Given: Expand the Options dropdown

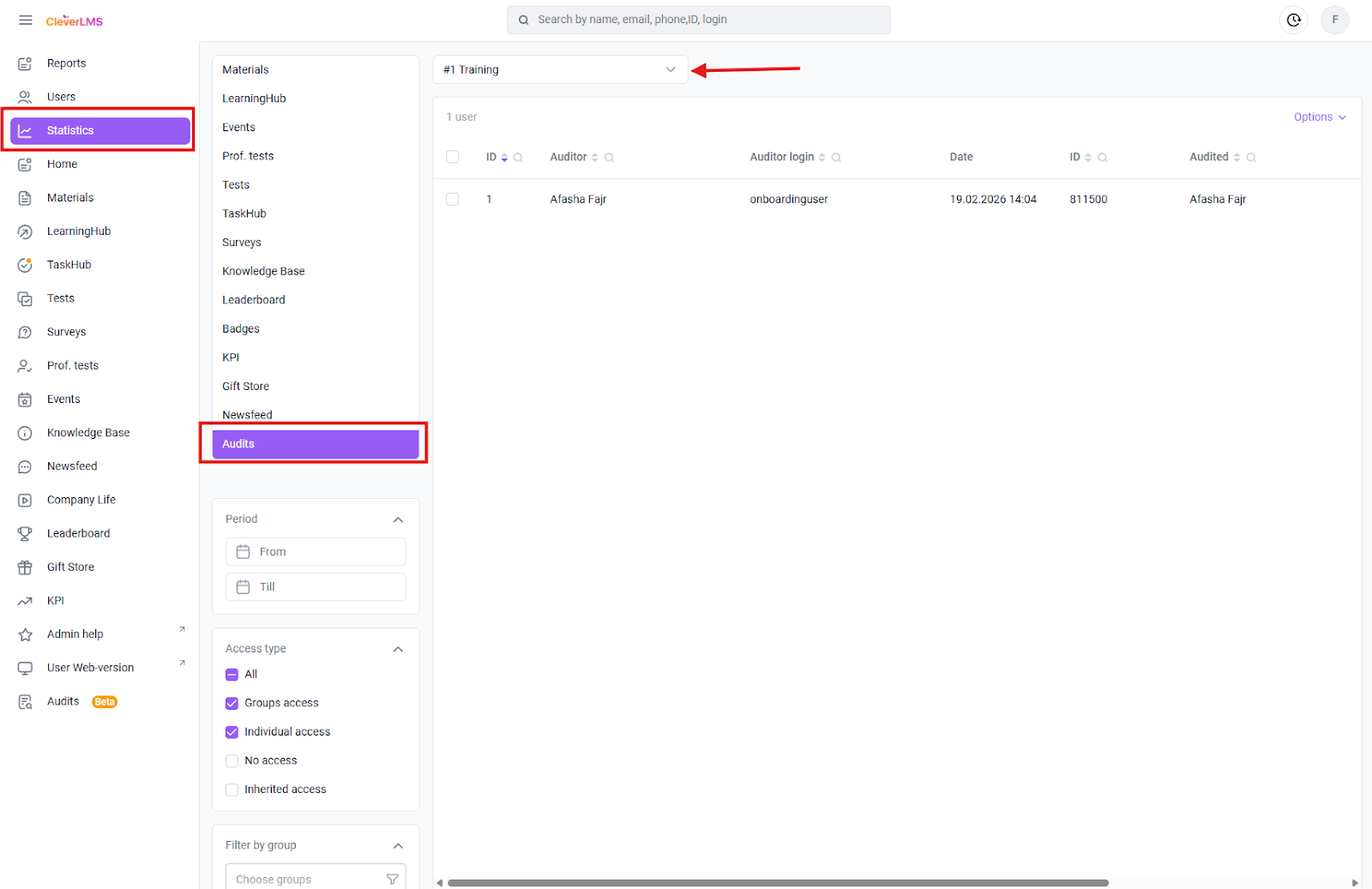Looking at the screenshot, I should coord(1319,117).
